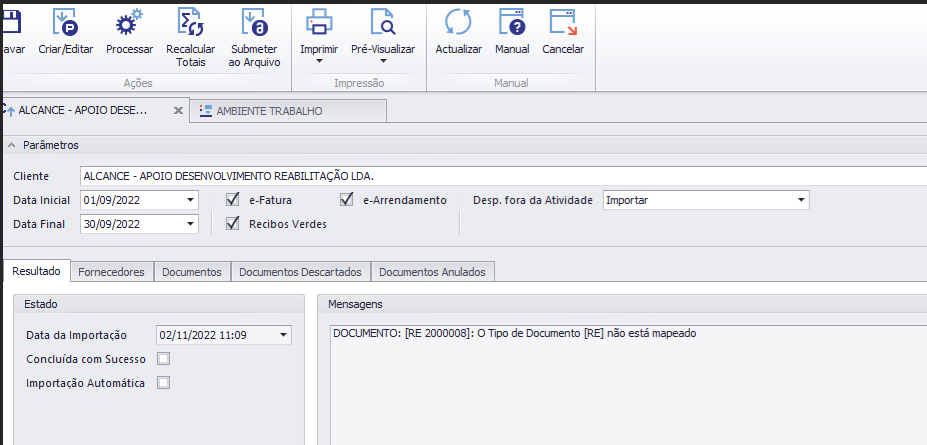Run the Processar gear icon
The image size is (927, 445).
click(129, 24)
